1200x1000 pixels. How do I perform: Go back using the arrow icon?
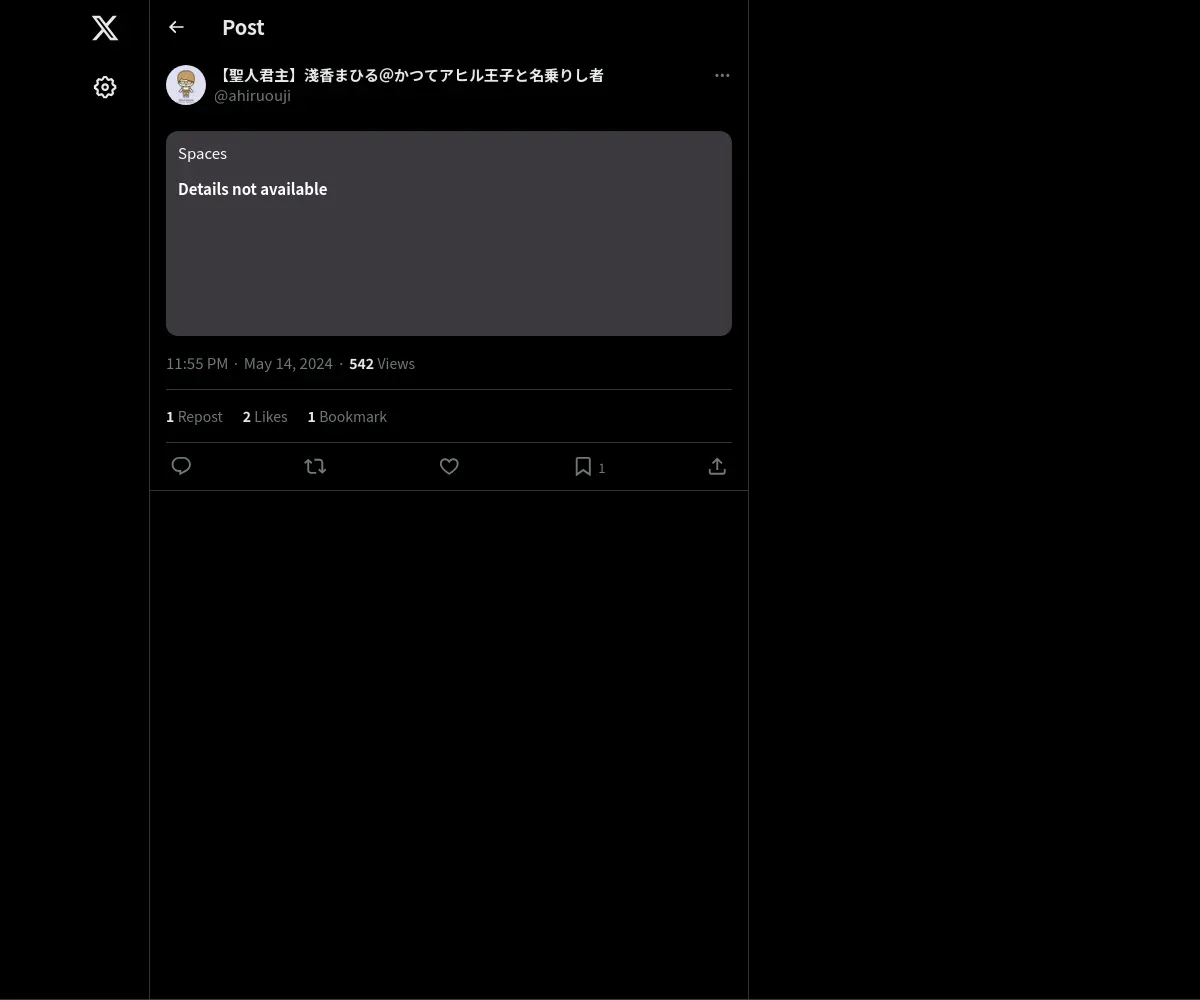pos(176,27)
